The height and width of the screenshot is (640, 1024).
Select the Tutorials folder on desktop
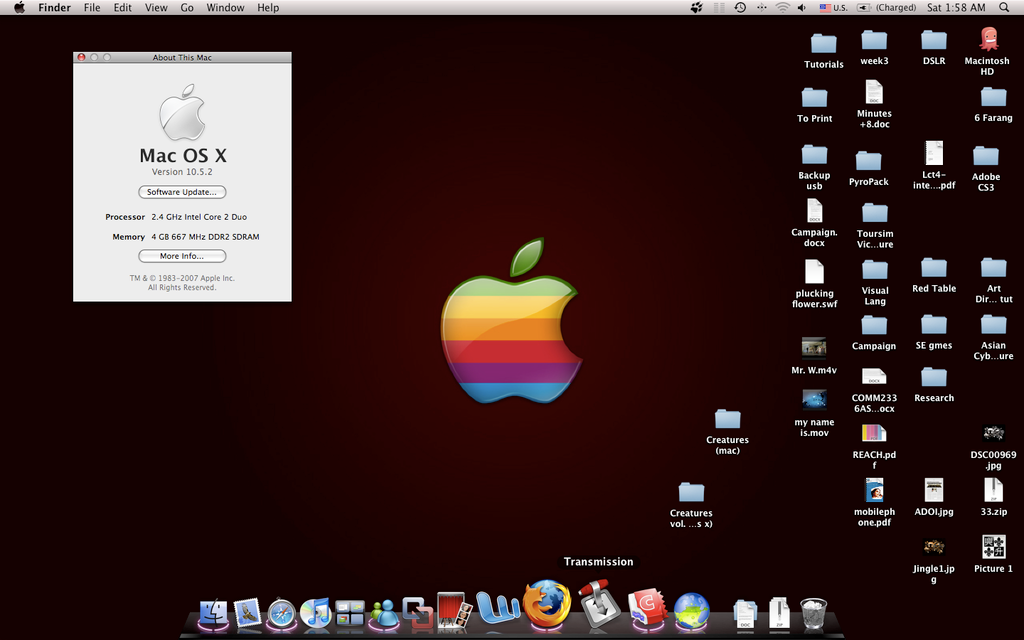823,44
